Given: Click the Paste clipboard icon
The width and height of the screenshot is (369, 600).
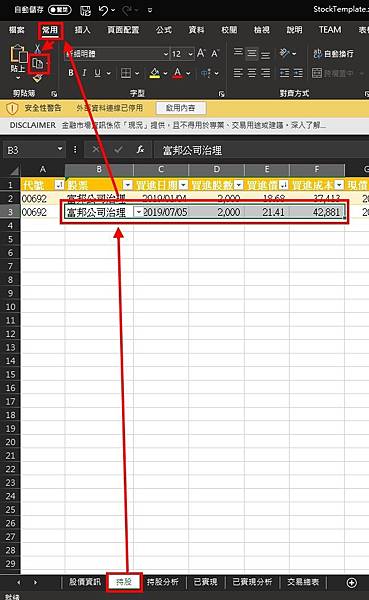Looking at the screenshot, I should click(x=18, y=54).
